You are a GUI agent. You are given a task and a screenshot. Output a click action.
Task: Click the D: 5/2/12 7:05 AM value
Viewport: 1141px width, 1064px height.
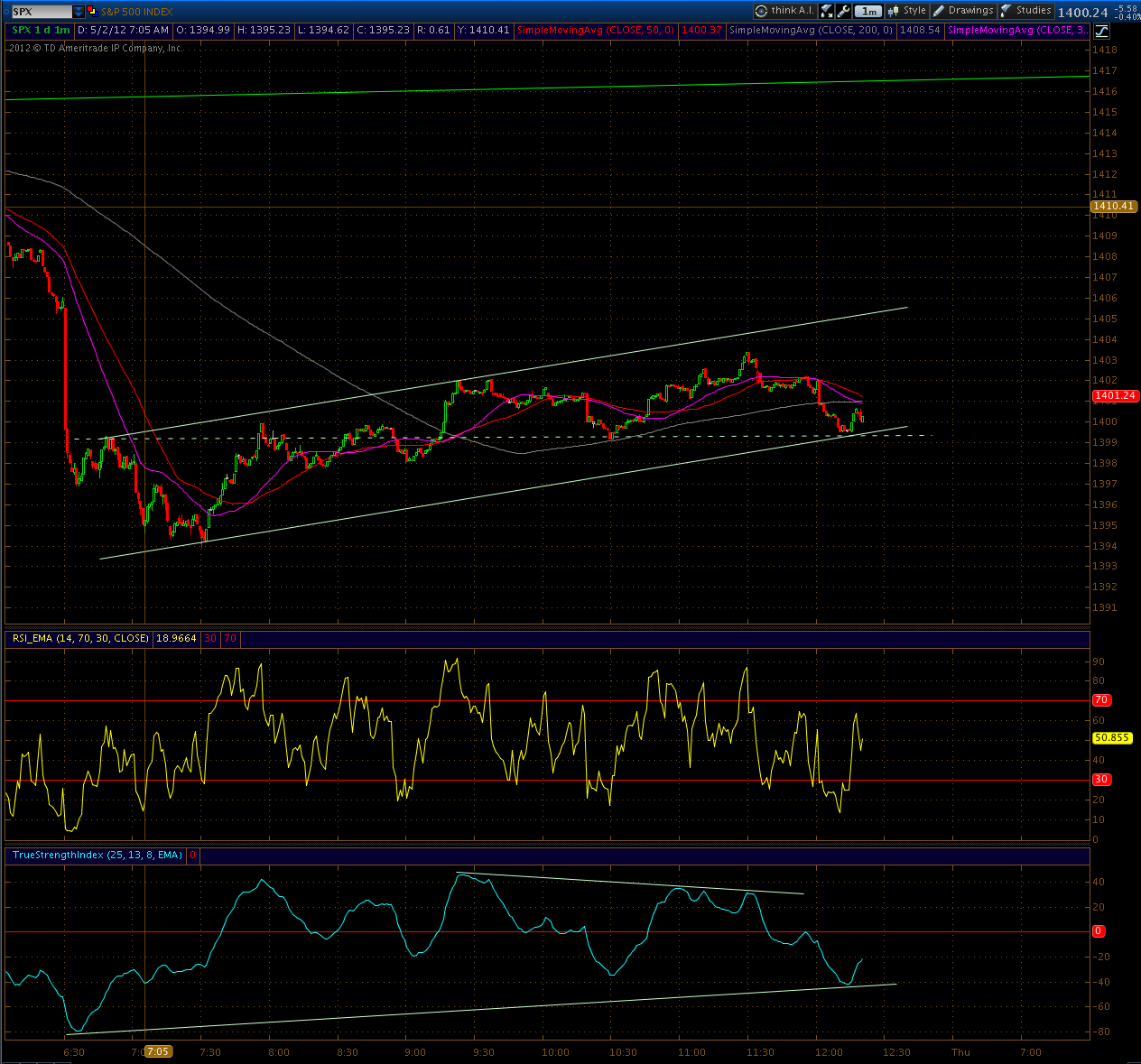tap(123, 30)
